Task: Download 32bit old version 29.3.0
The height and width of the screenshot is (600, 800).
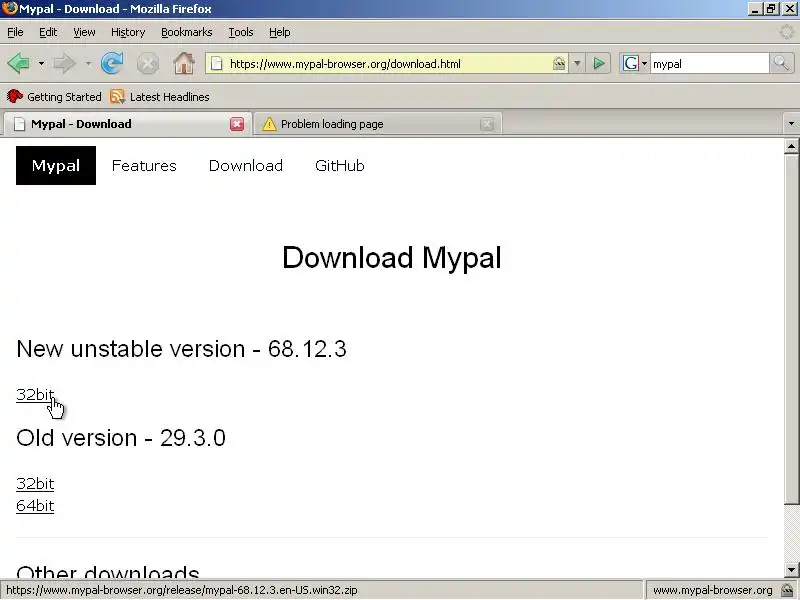Action: point(35,483)
